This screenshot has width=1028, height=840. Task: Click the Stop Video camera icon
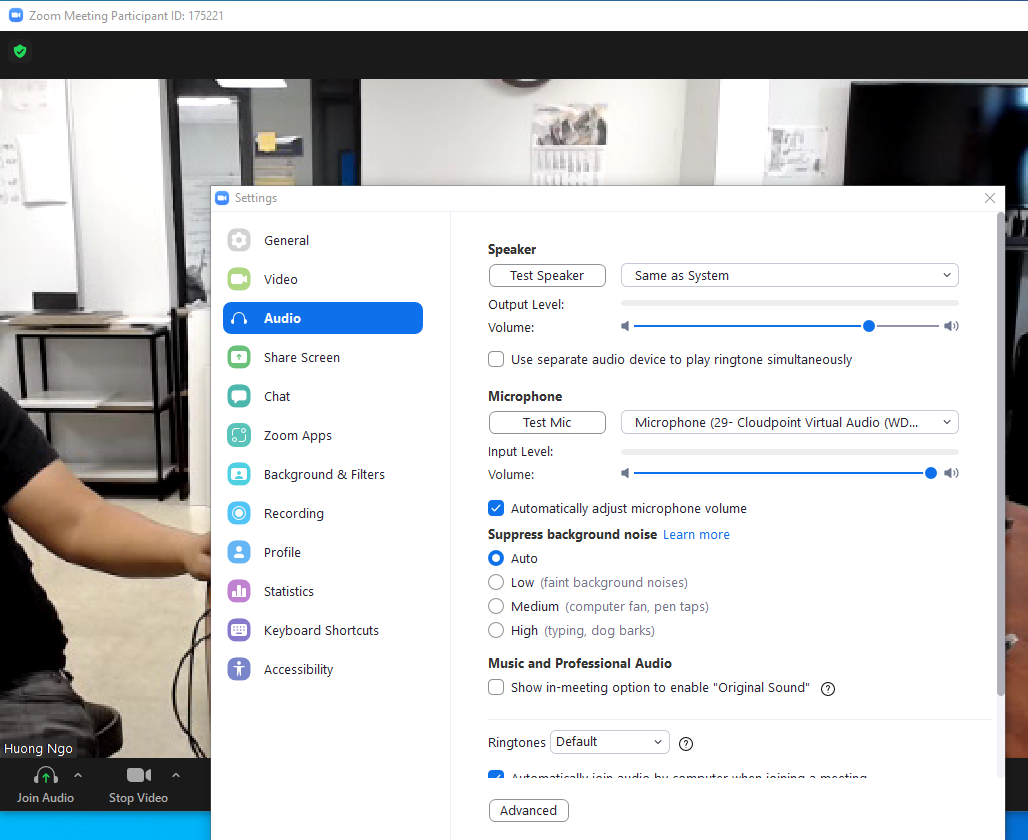[139, 775]
